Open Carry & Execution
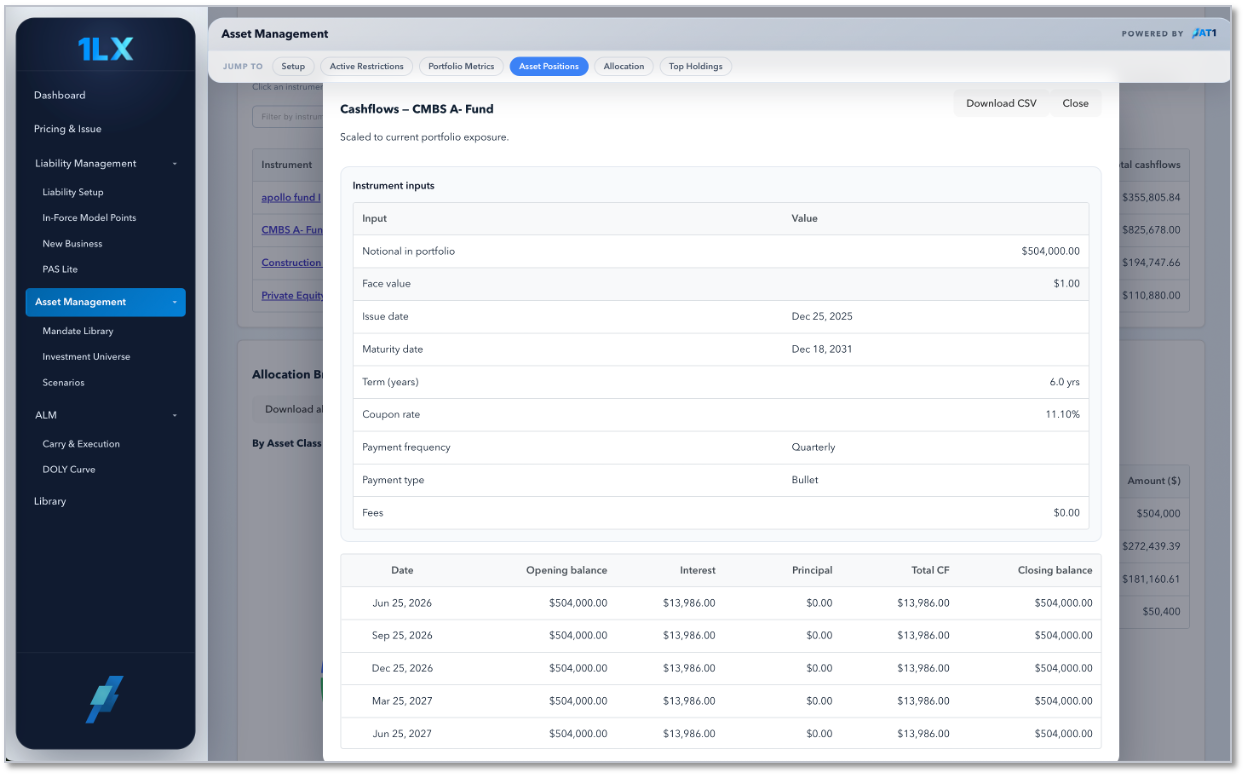Viewport: 1246px width, 776px height. 81,444
